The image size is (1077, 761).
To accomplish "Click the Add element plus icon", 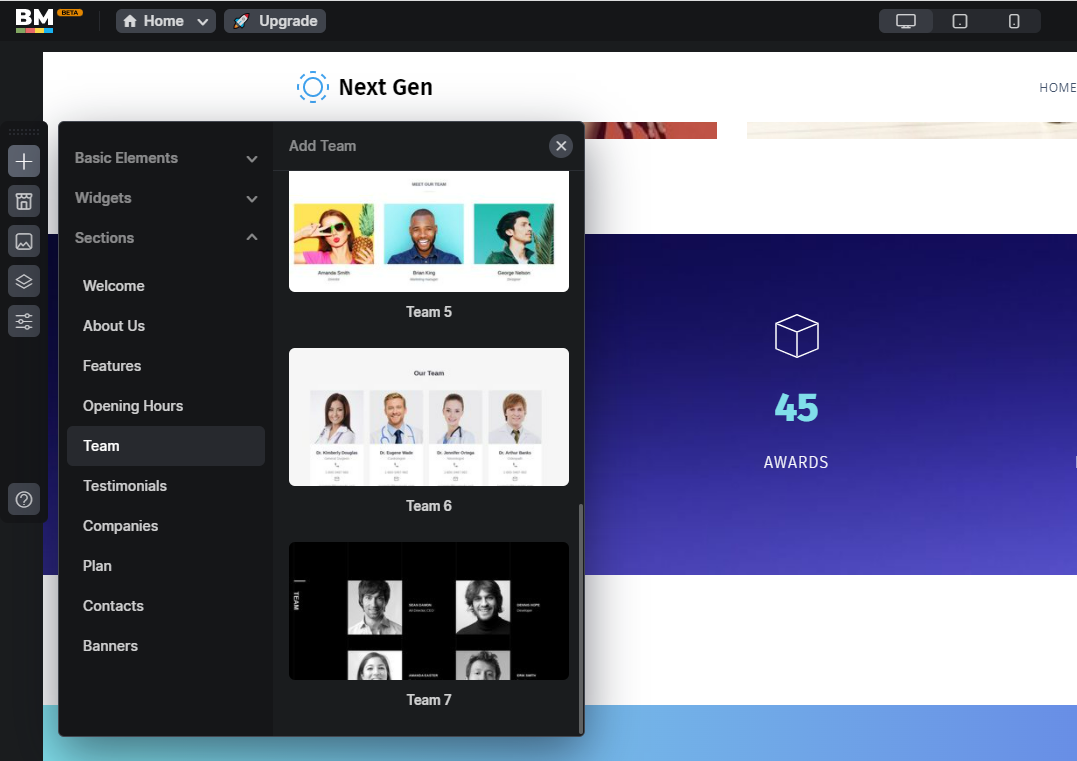I will click(x=24, y=161).
